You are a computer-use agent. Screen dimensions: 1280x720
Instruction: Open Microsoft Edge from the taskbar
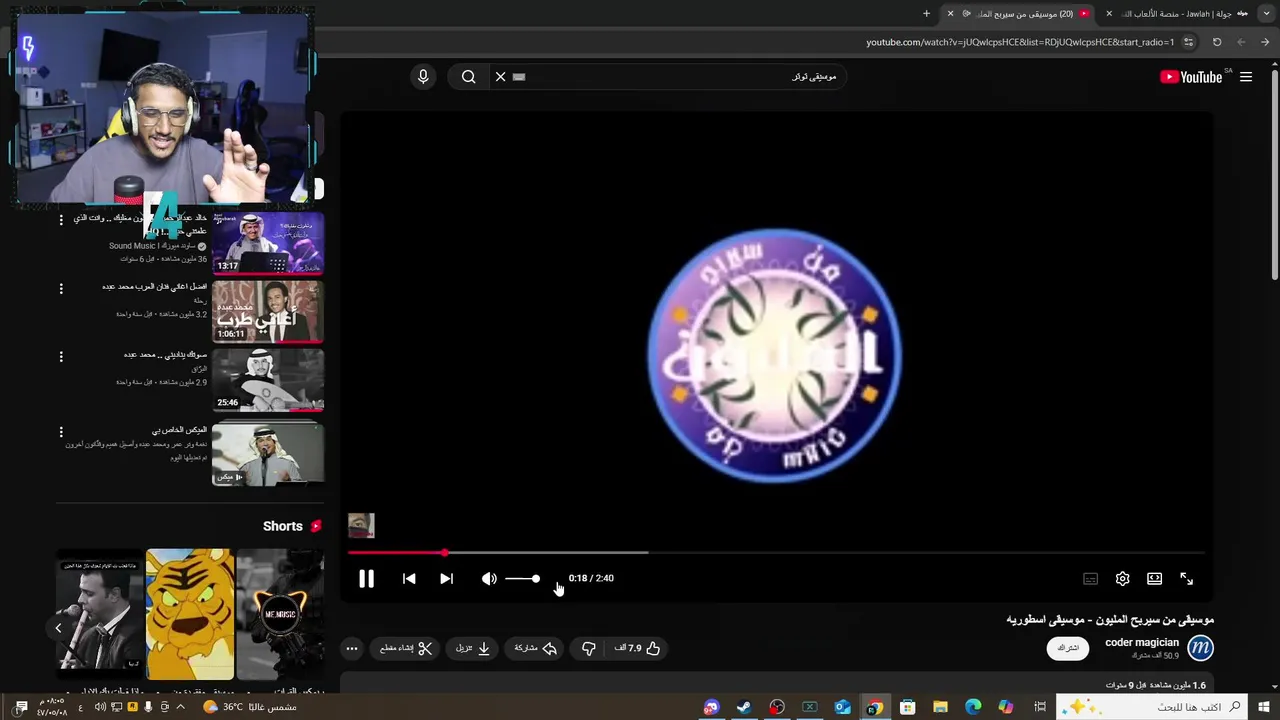[x=973, y=707]
